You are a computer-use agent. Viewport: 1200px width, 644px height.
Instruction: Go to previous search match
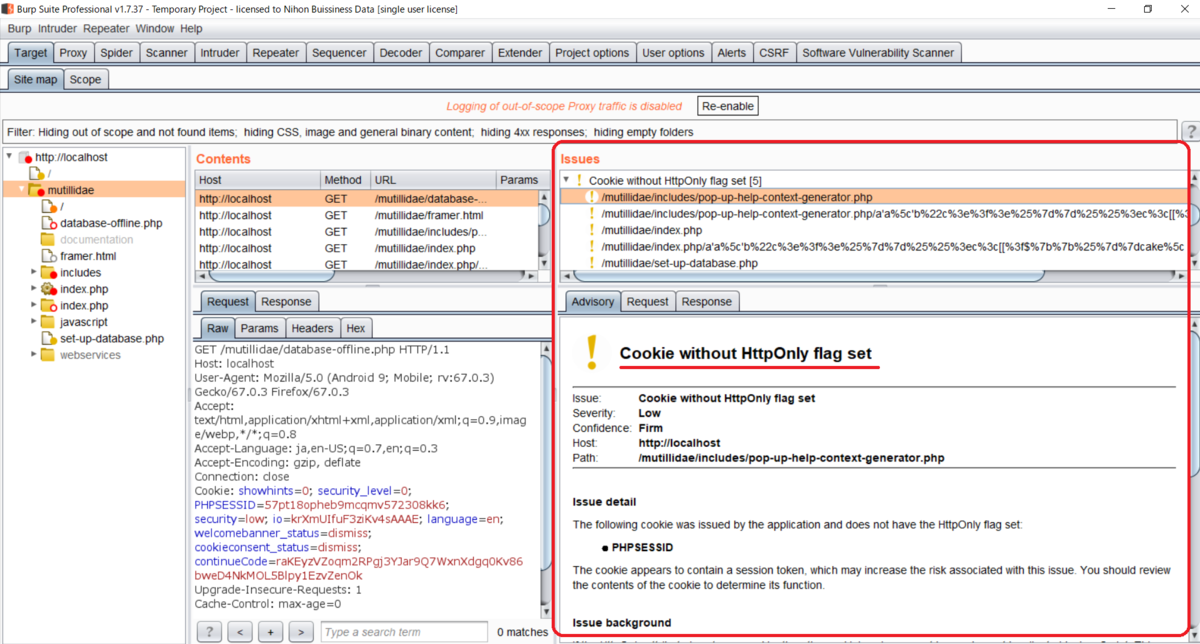(240, 632)
